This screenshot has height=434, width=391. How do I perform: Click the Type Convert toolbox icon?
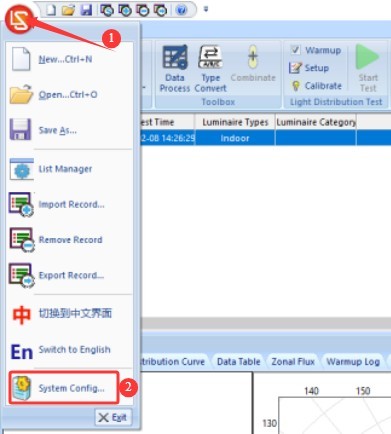tap(210, 69)
